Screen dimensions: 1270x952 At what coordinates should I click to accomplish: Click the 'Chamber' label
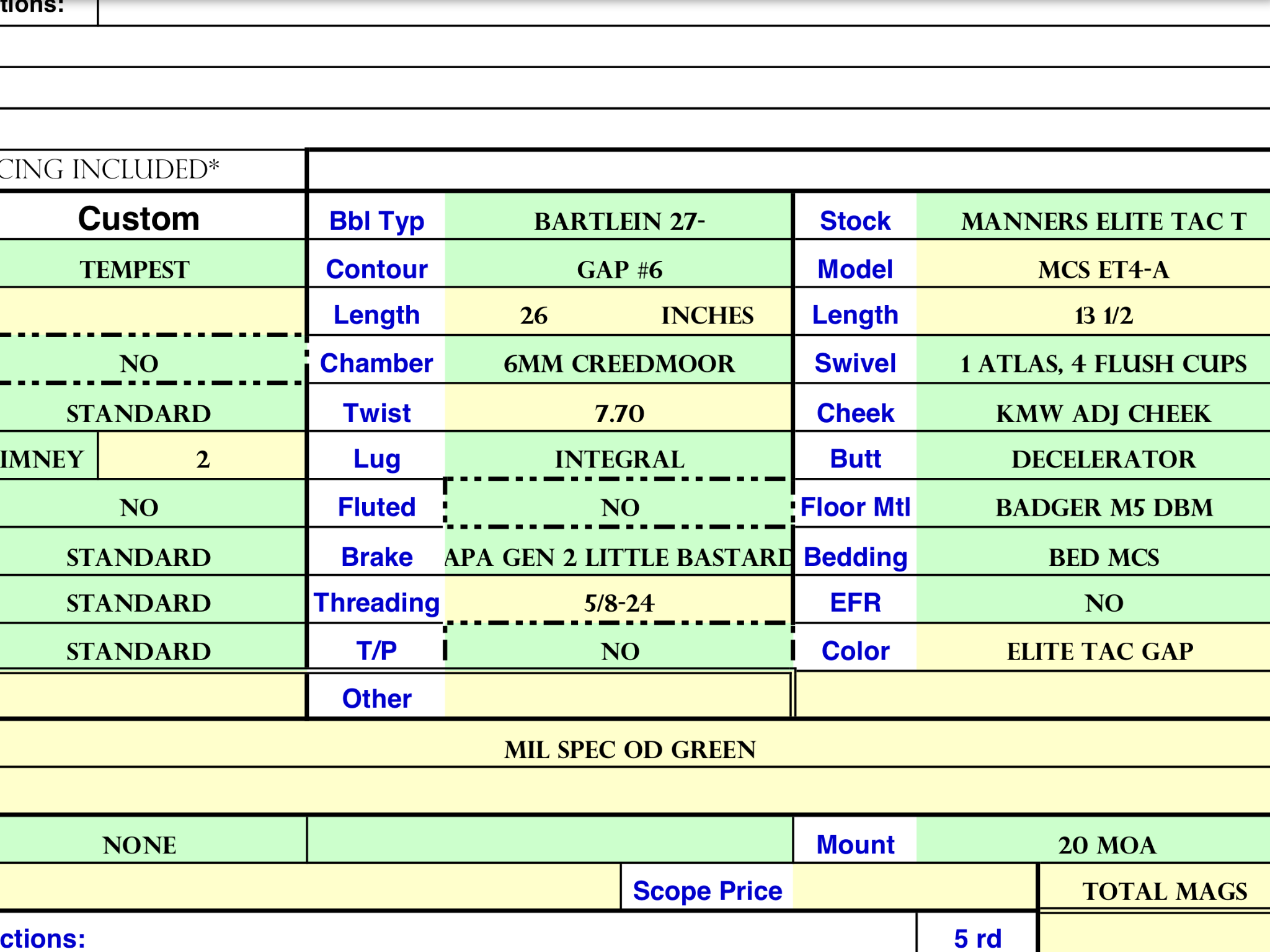(x=376, y=363)
